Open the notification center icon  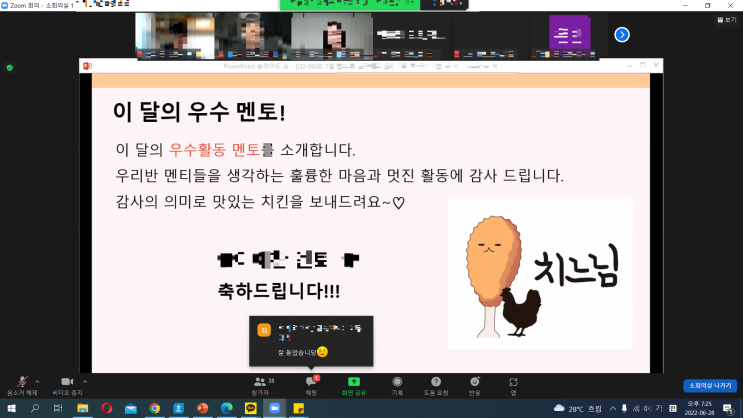pos(728,409)
